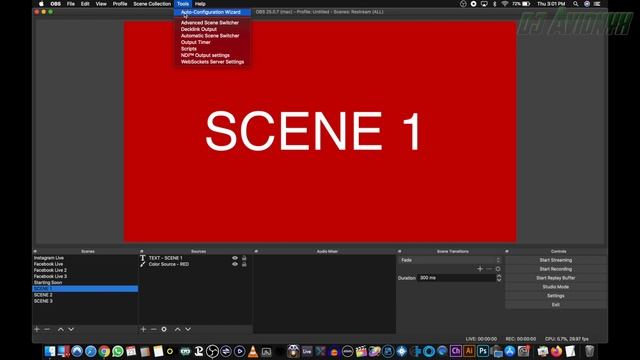Select the Color Source - RED source row
The image size is (640, 360).
coord(195,264)
